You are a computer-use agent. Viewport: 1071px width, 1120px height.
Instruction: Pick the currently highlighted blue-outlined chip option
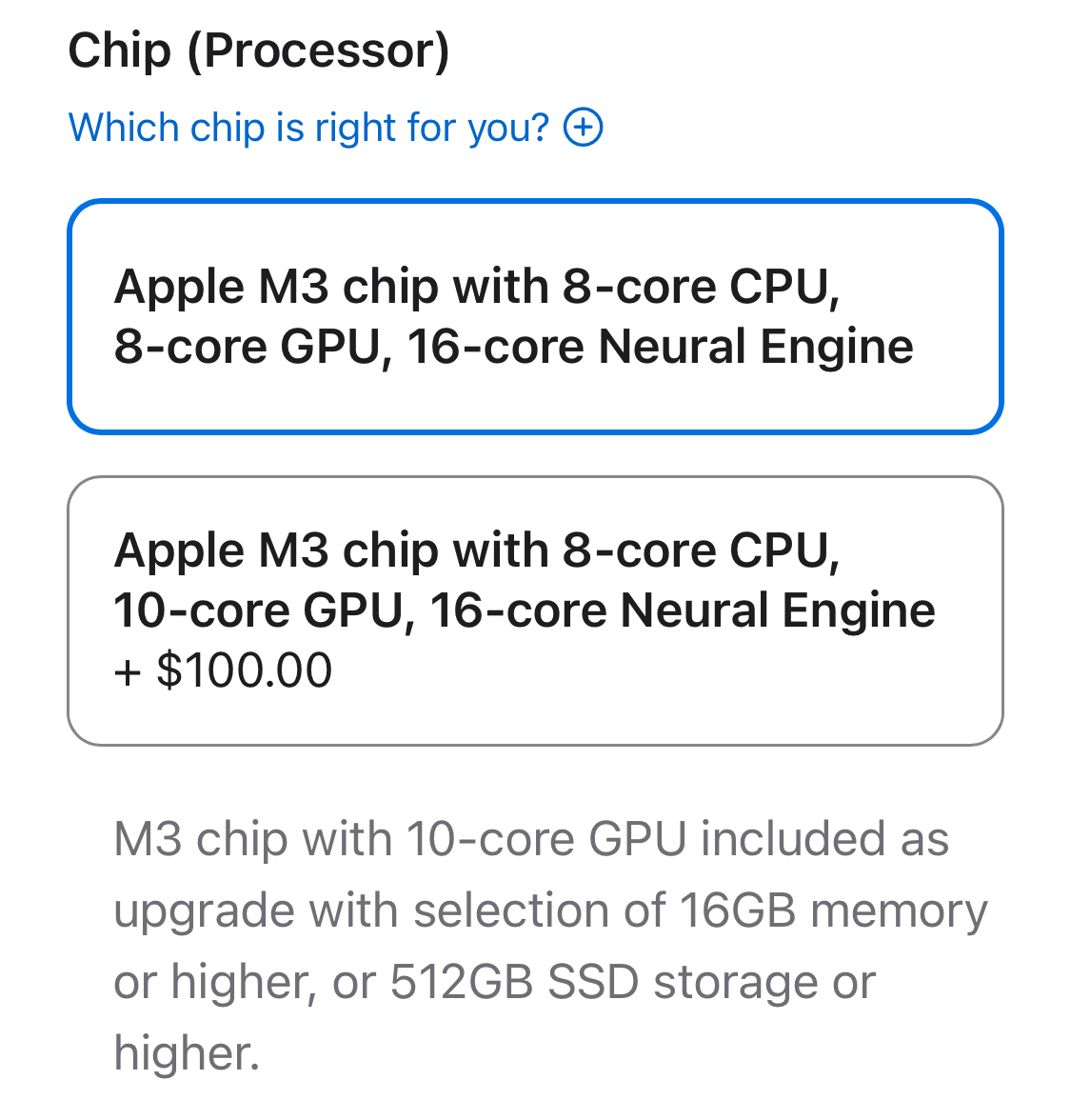(x=535, y=316)
